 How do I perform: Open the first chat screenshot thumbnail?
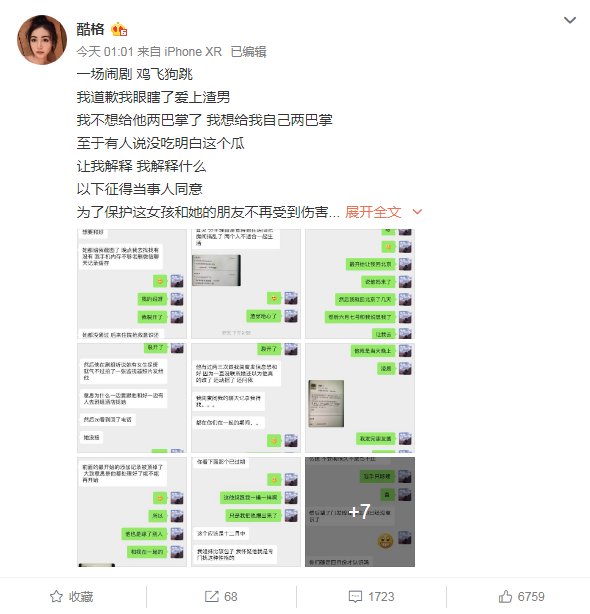click(x=132, y=284)
